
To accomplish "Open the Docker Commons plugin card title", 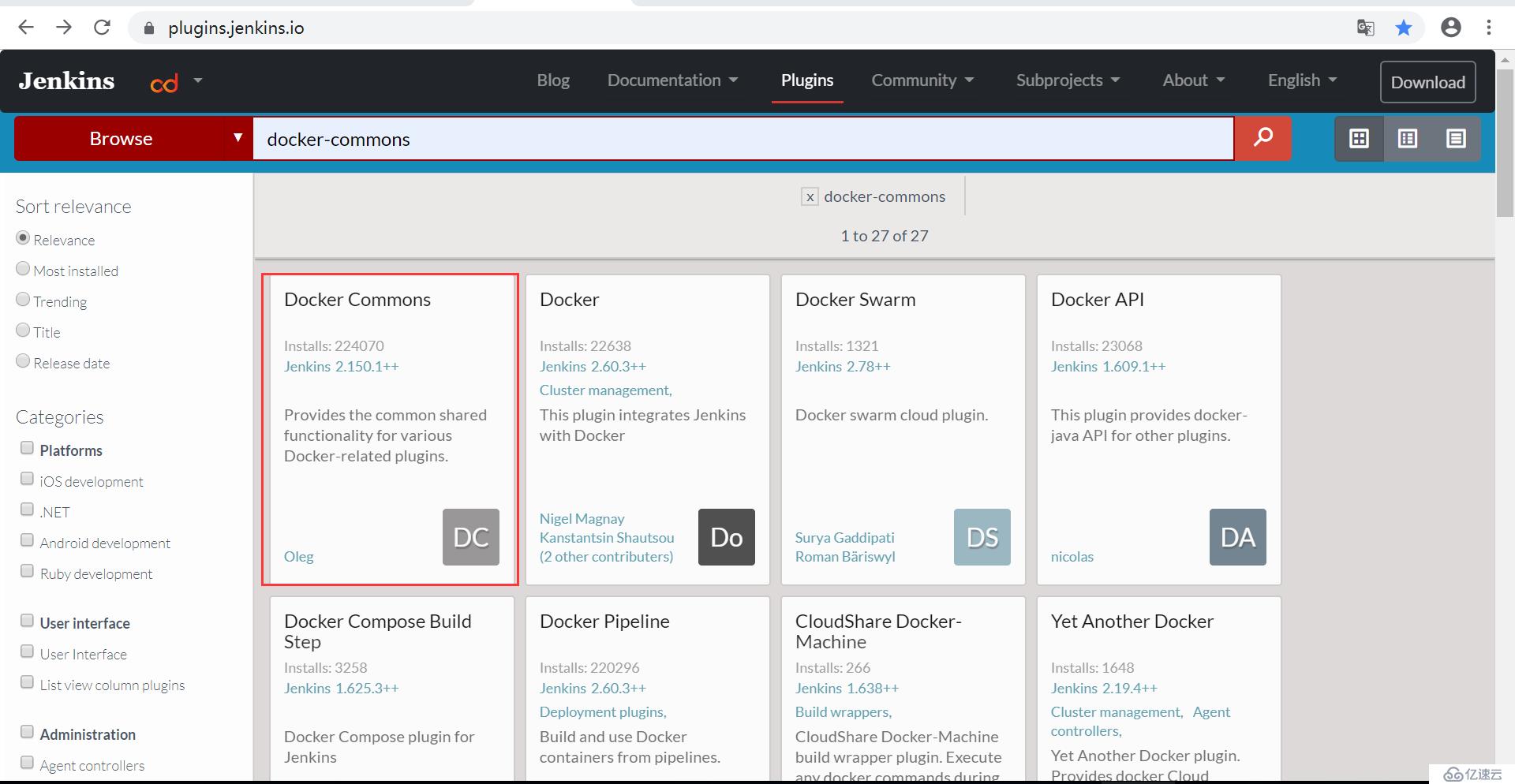I will pyautogui.click(x=357, y=300).
